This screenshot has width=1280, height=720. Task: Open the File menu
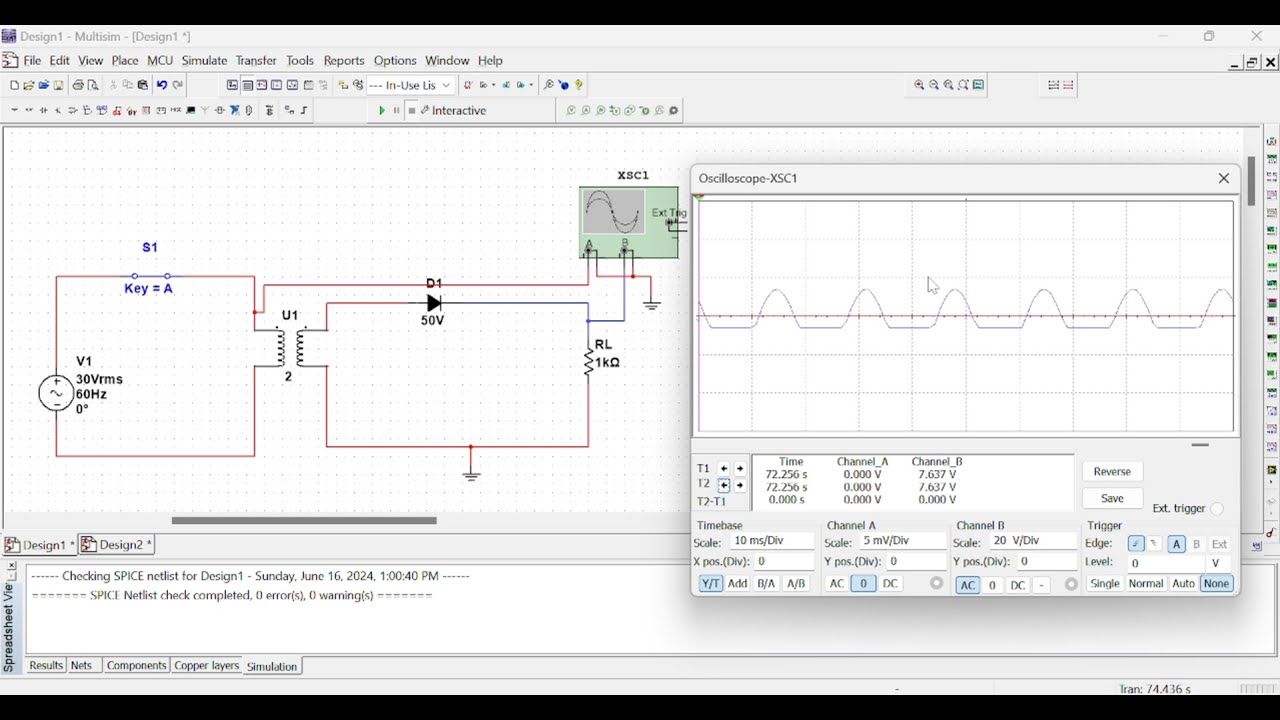(32, 61)
